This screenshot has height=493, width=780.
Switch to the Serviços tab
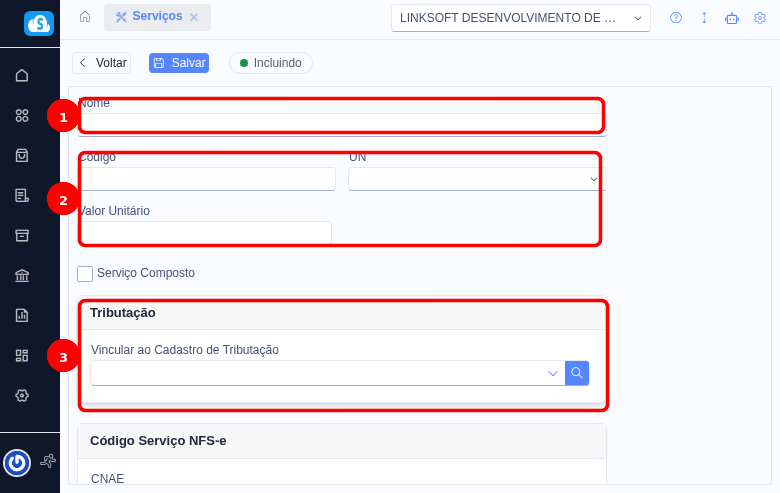click(x=148, y=17)
